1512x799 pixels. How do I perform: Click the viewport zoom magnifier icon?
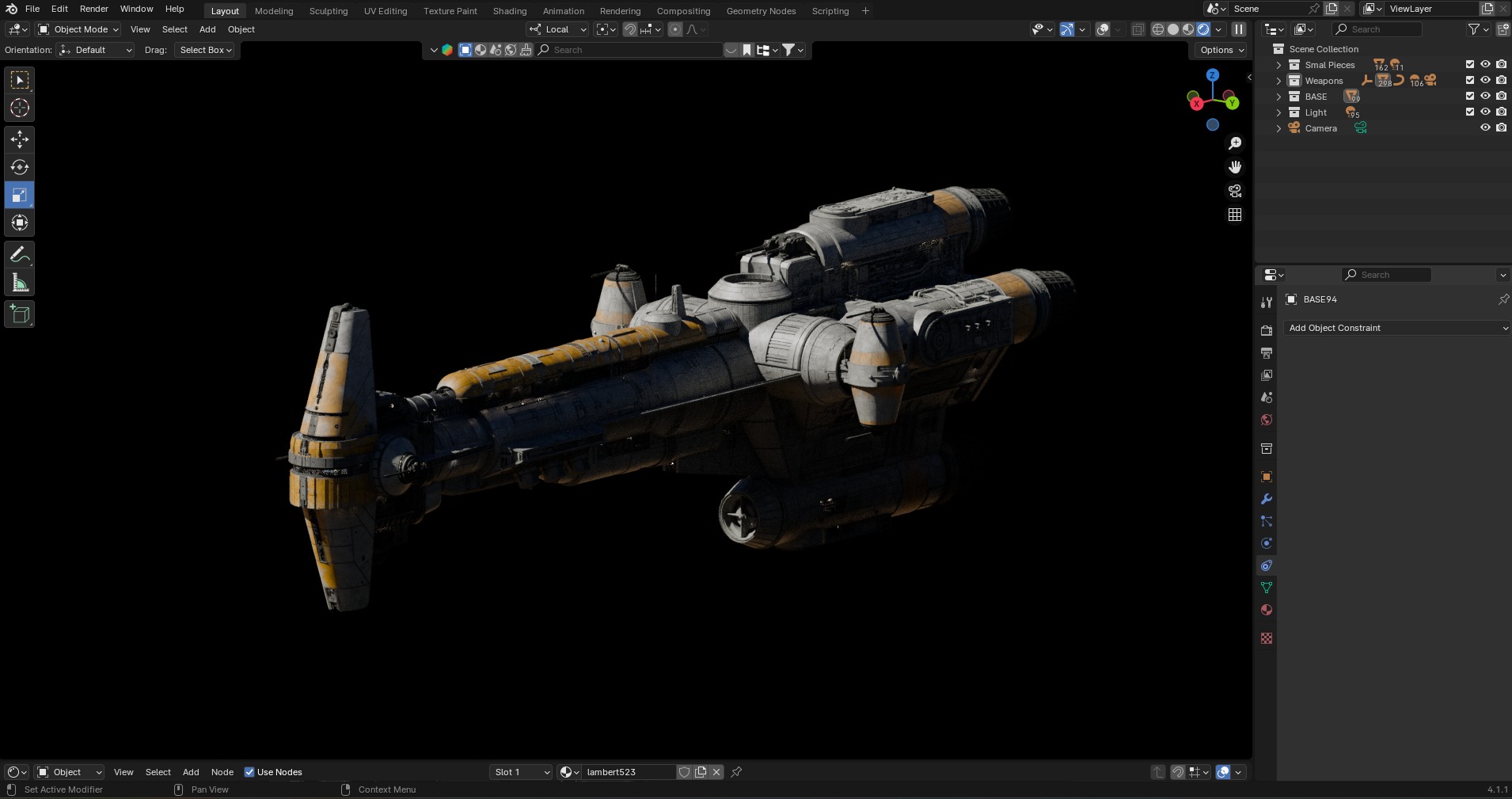(x=1235, y=143)
